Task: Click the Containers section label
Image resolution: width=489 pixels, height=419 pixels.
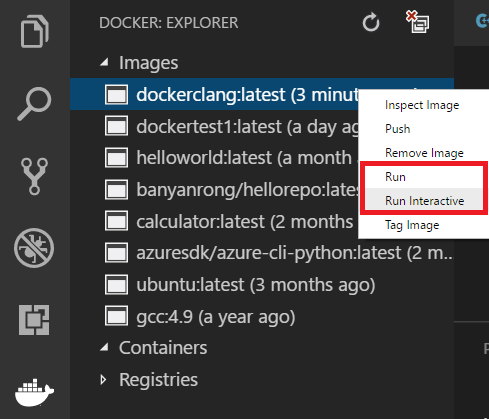Action: 163,348
